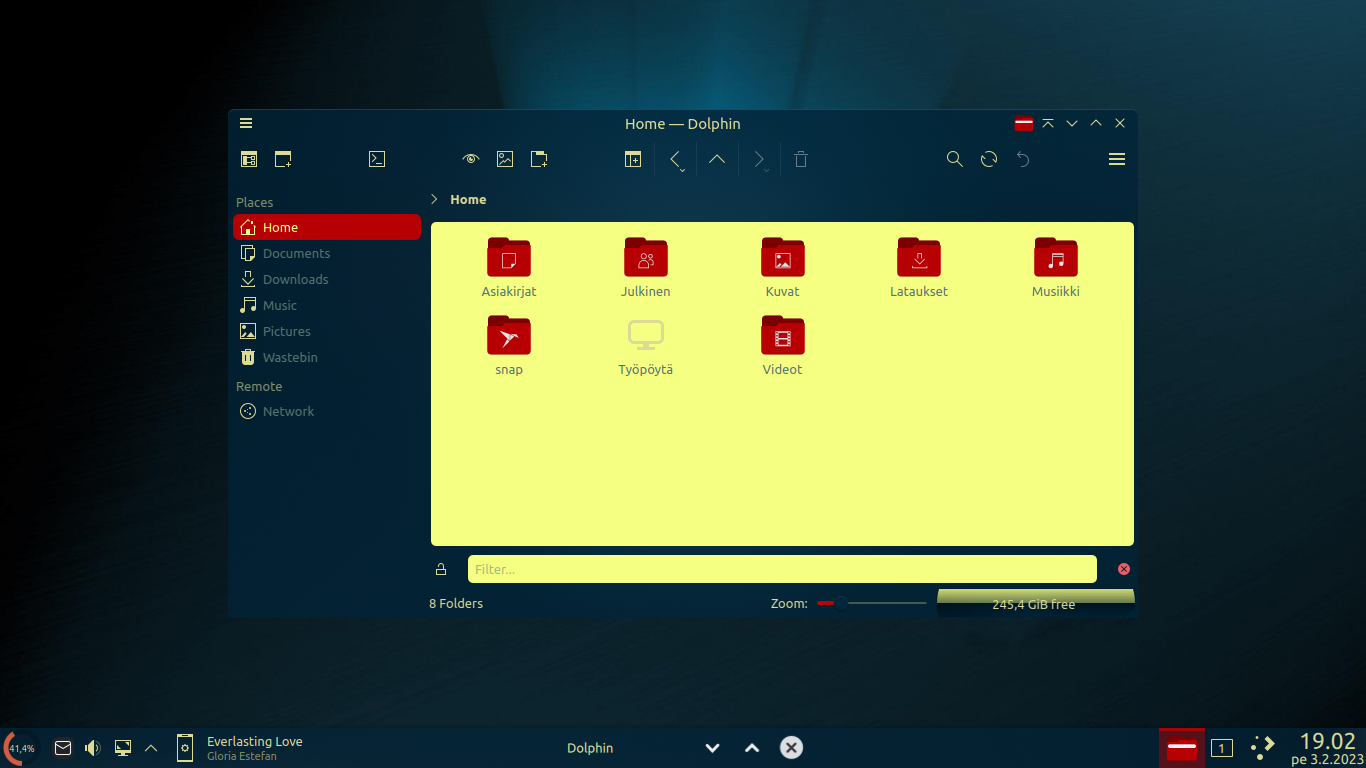Open Network under Remote

pos(327,411)
